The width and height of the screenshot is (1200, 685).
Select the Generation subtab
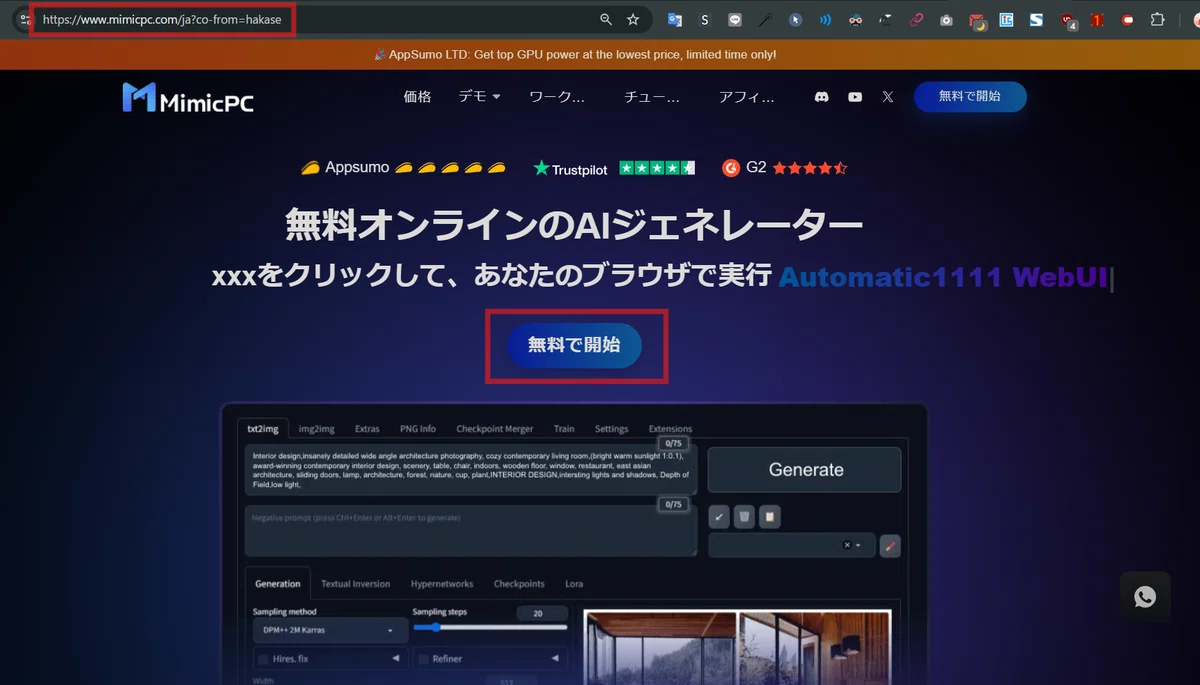[x=277, y=584]
